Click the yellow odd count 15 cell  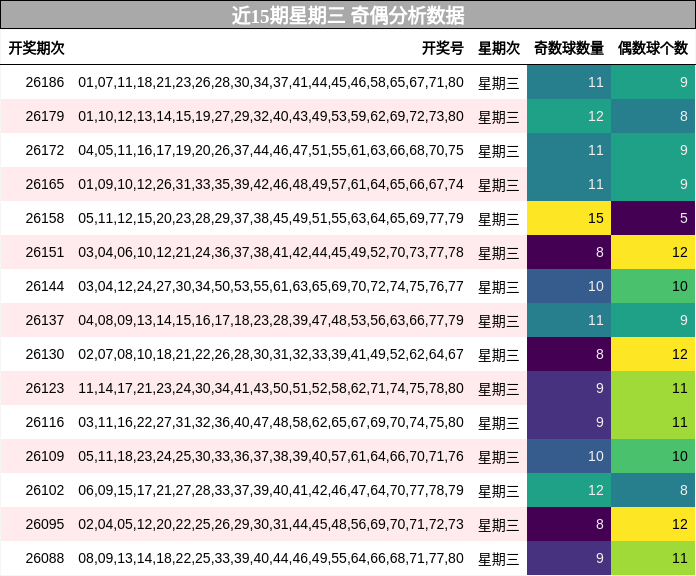(569, 218)
